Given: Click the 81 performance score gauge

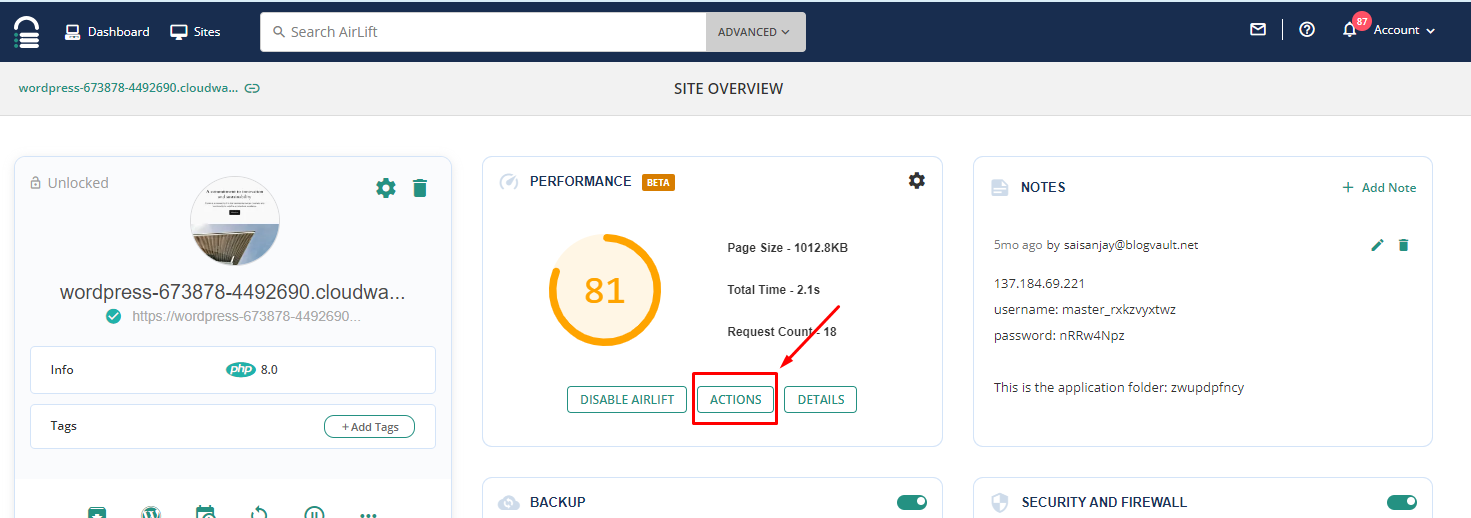Looking at the screenshot, I should pos(605,290).
